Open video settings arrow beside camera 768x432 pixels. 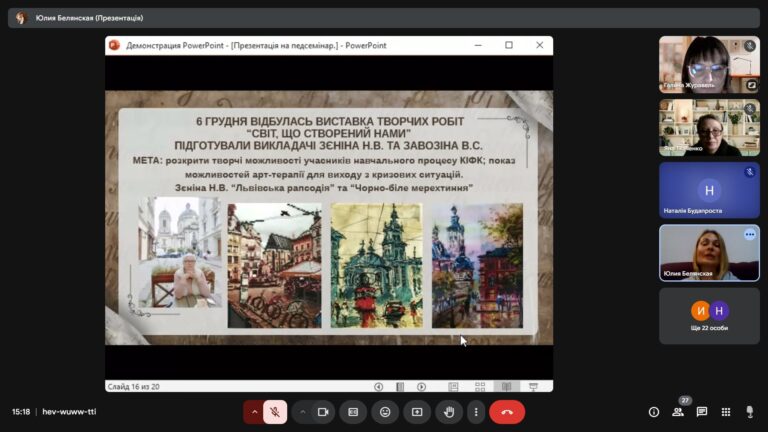pos(303,412)
